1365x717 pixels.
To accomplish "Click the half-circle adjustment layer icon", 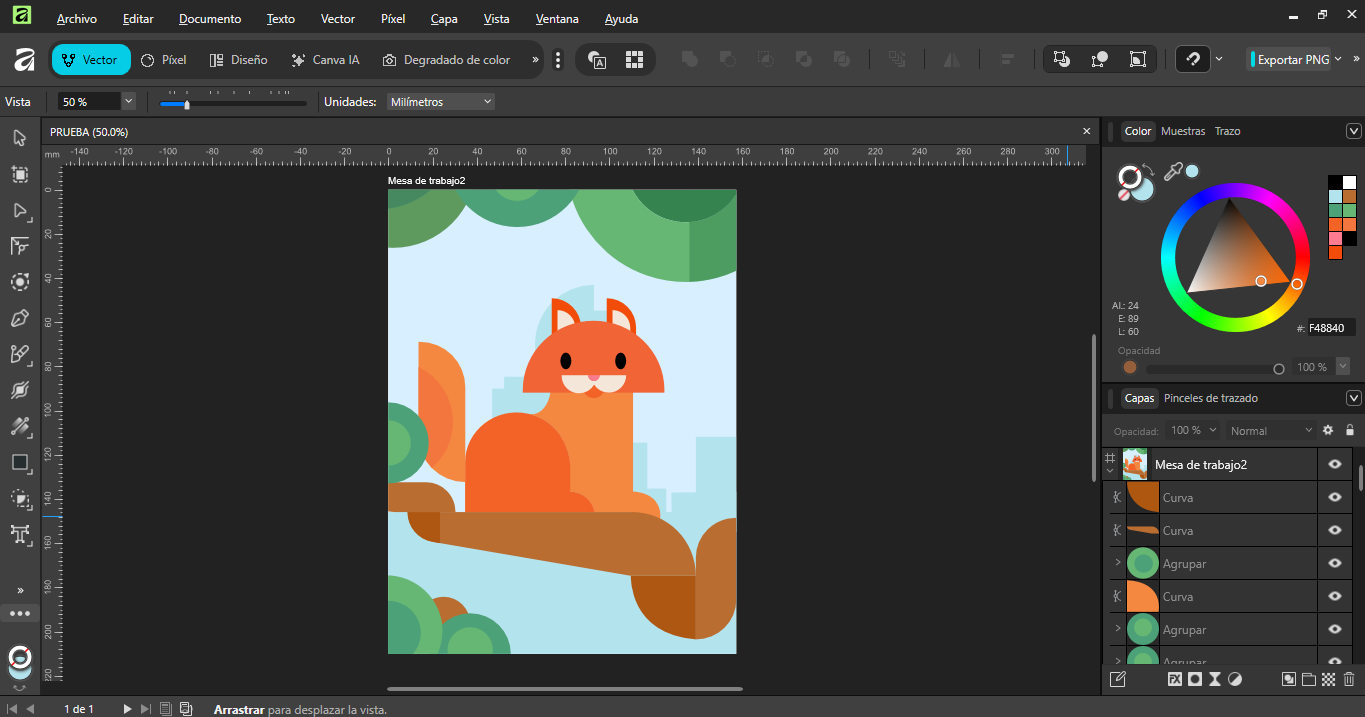I will click(1235, 680).
